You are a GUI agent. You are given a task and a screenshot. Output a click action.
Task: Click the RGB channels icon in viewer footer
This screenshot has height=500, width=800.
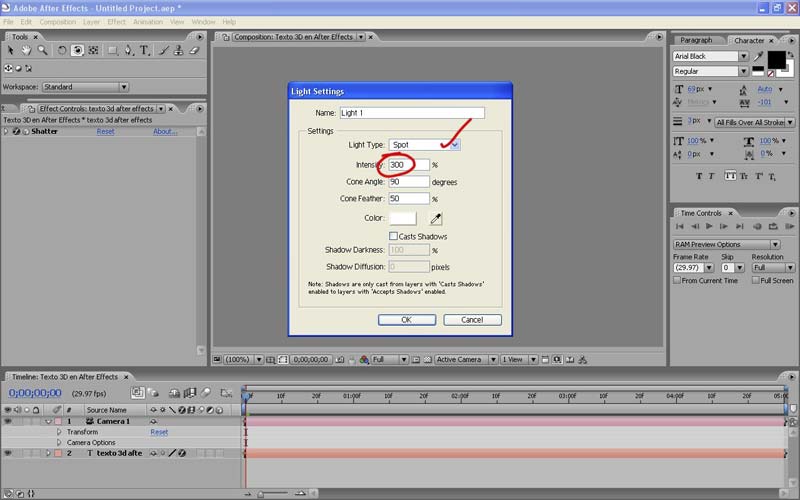(x=364, y=360)
